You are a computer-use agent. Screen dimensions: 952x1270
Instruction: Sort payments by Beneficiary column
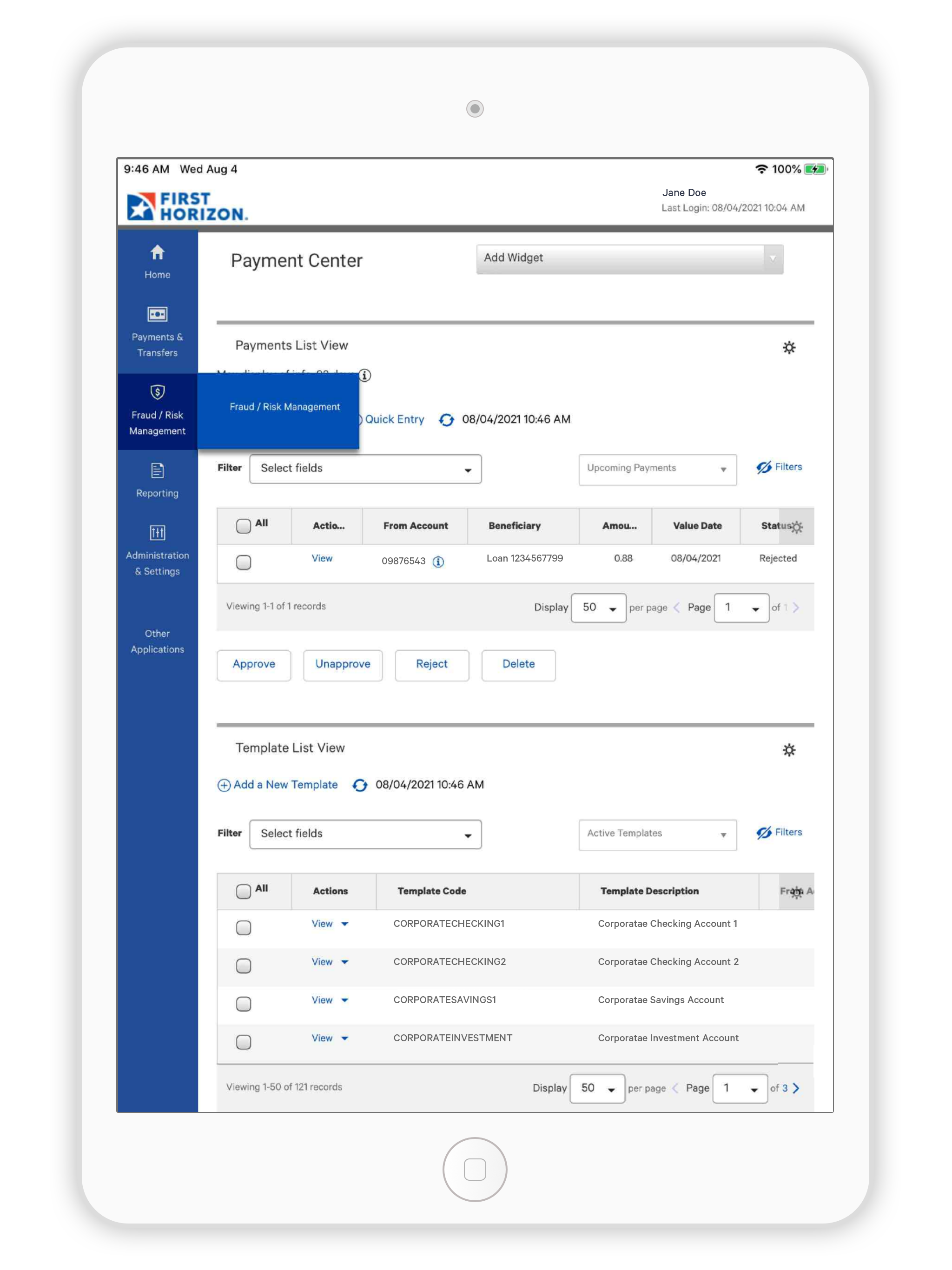pos(515,525)
